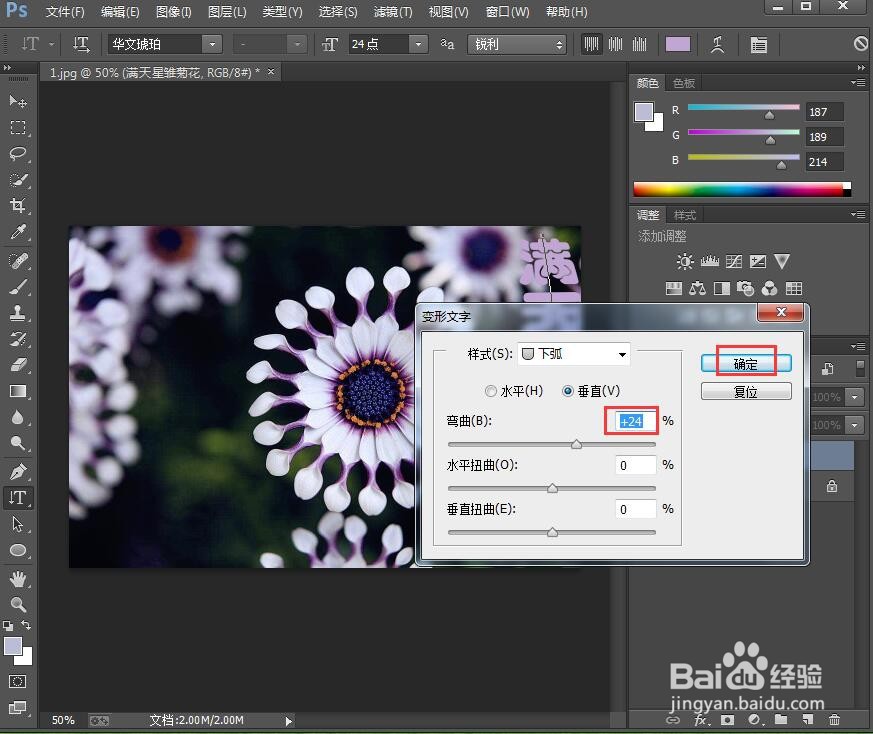This screenshot has height=734, width=873.
Task: Select the Zoom tool in toolbox
Action: point(18,604)
